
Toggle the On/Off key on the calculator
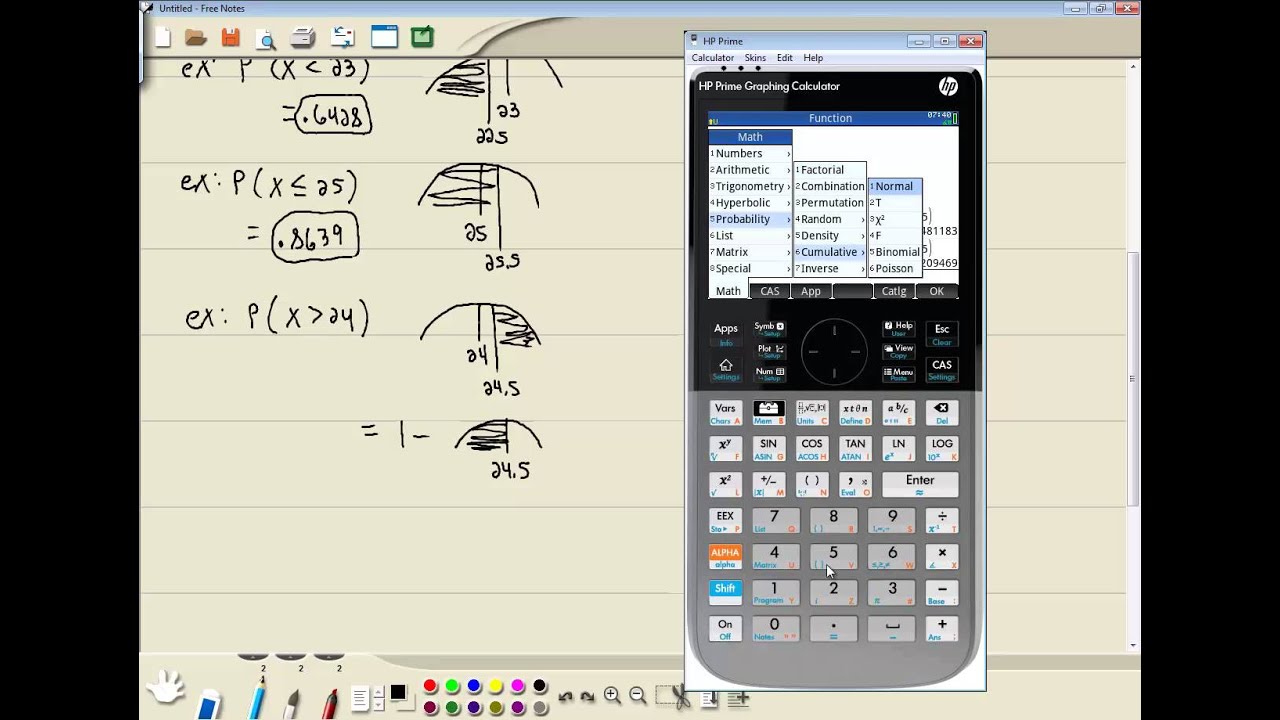(x=725, y=628)
